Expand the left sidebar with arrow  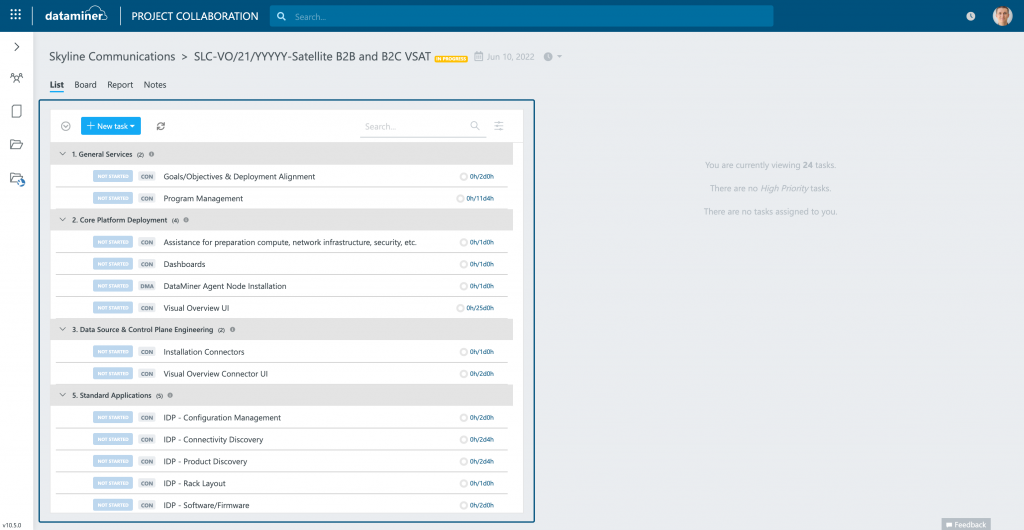coord(17,46)
